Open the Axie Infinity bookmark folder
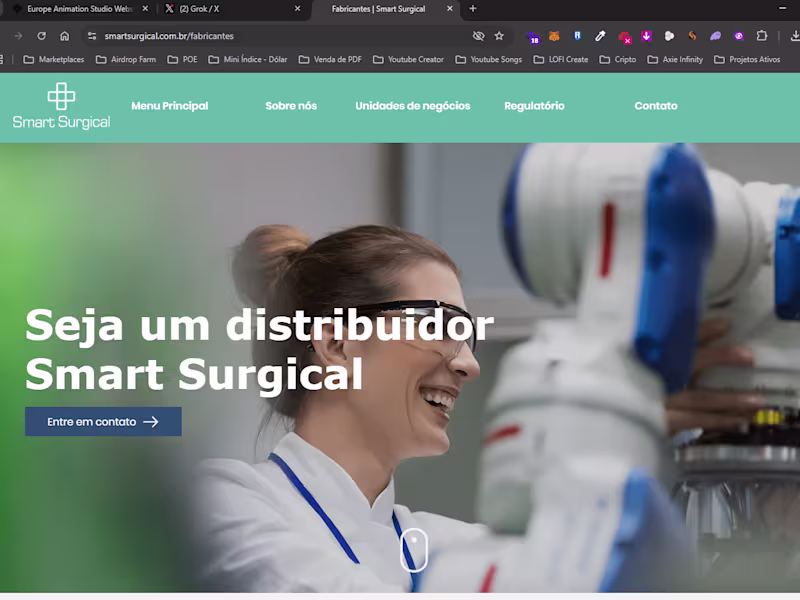The height and width of the screenshot is (600, 800). [675, 60]
